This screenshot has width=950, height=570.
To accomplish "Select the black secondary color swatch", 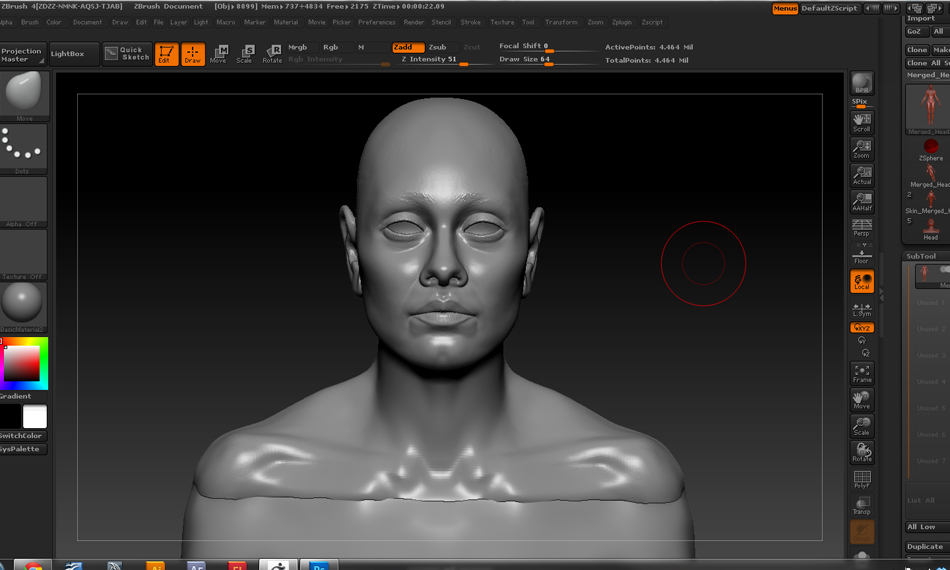I will (10, 417).
